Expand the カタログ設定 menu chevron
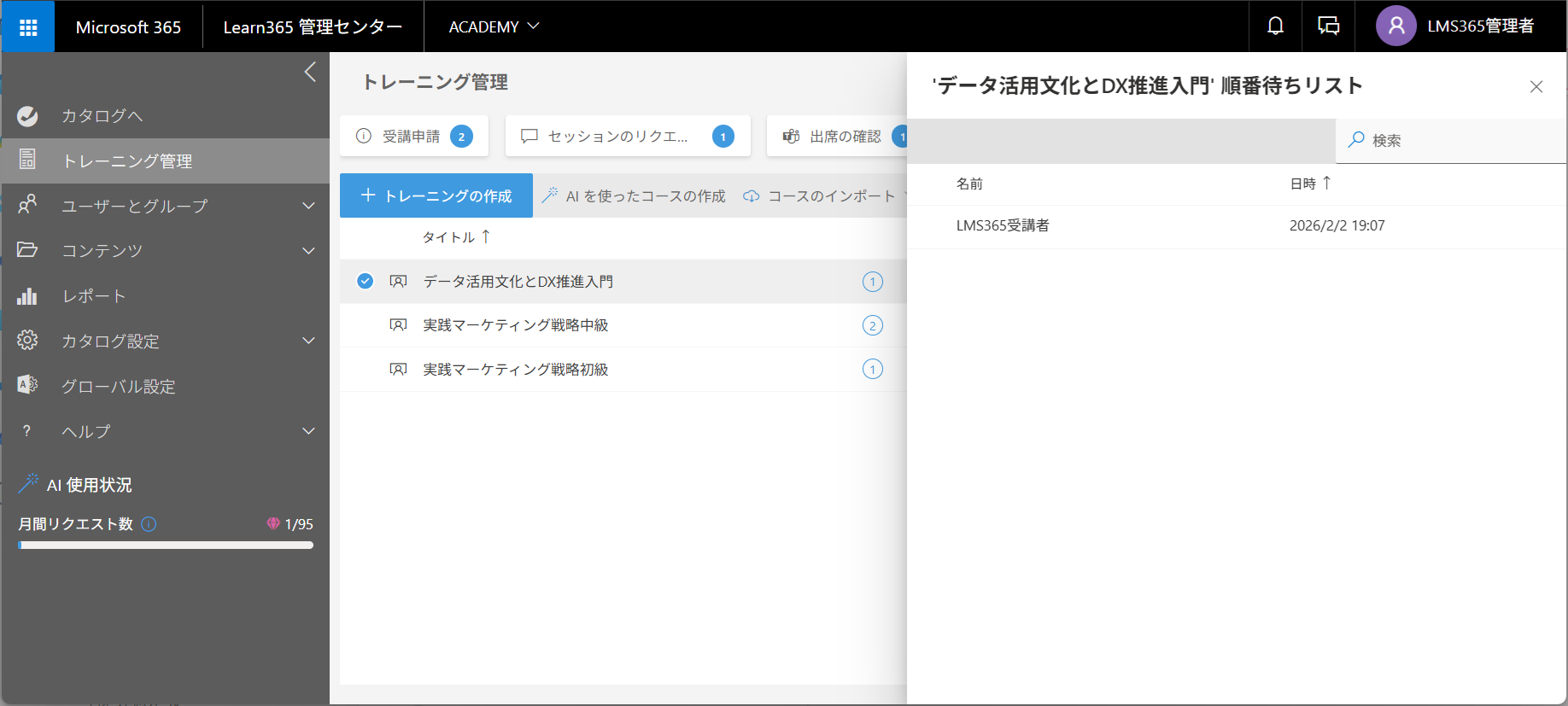 coord(309,341)
